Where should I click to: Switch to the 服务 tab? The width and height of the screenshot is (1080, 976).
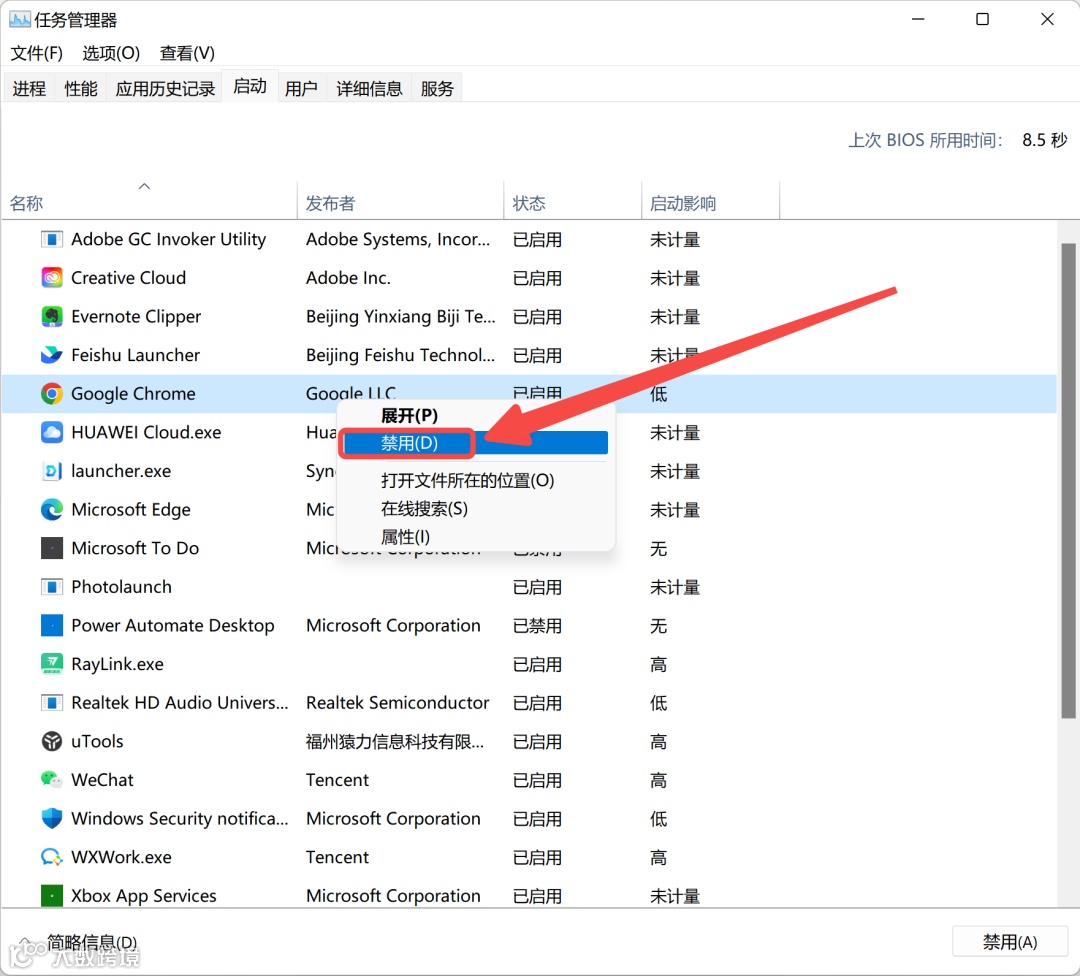(437, 88)
